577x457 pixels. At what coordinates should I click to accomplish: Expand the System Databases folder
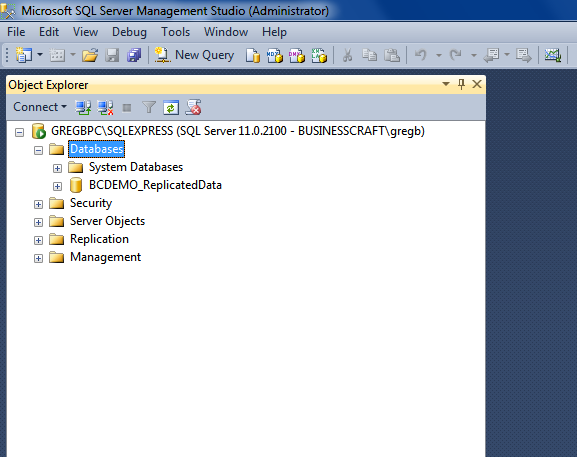coord(57,169)
